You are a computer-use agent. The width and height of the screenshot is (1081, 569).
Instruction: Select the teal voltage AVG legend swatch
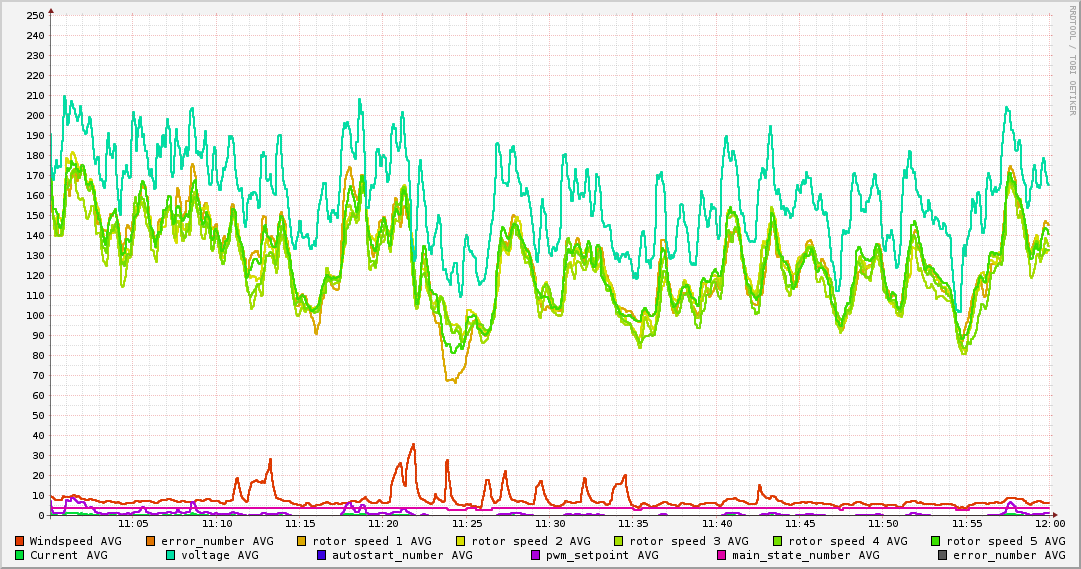170,555
